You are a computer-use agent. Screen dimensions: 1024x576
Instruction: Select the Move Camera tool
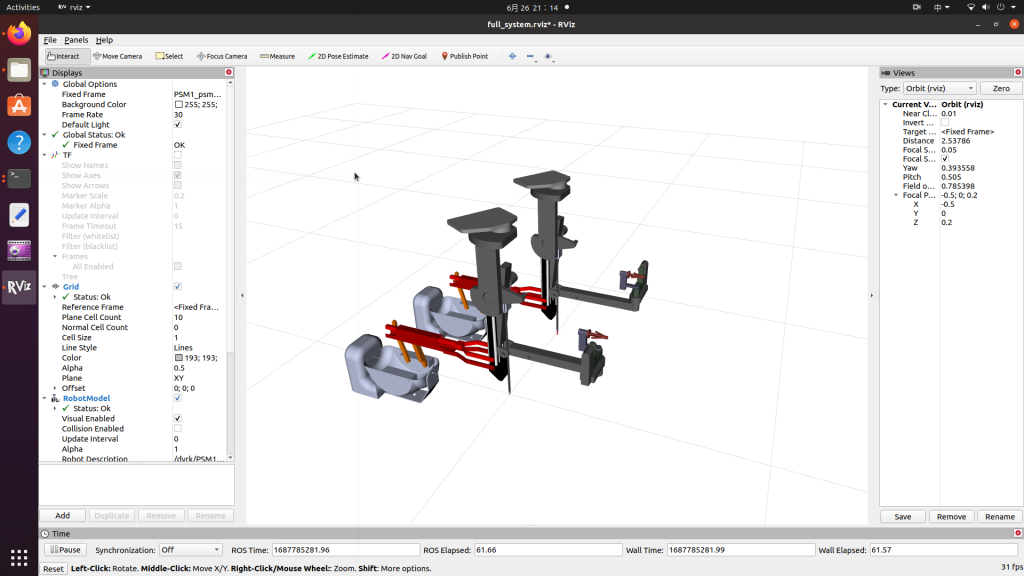[118, 56]
